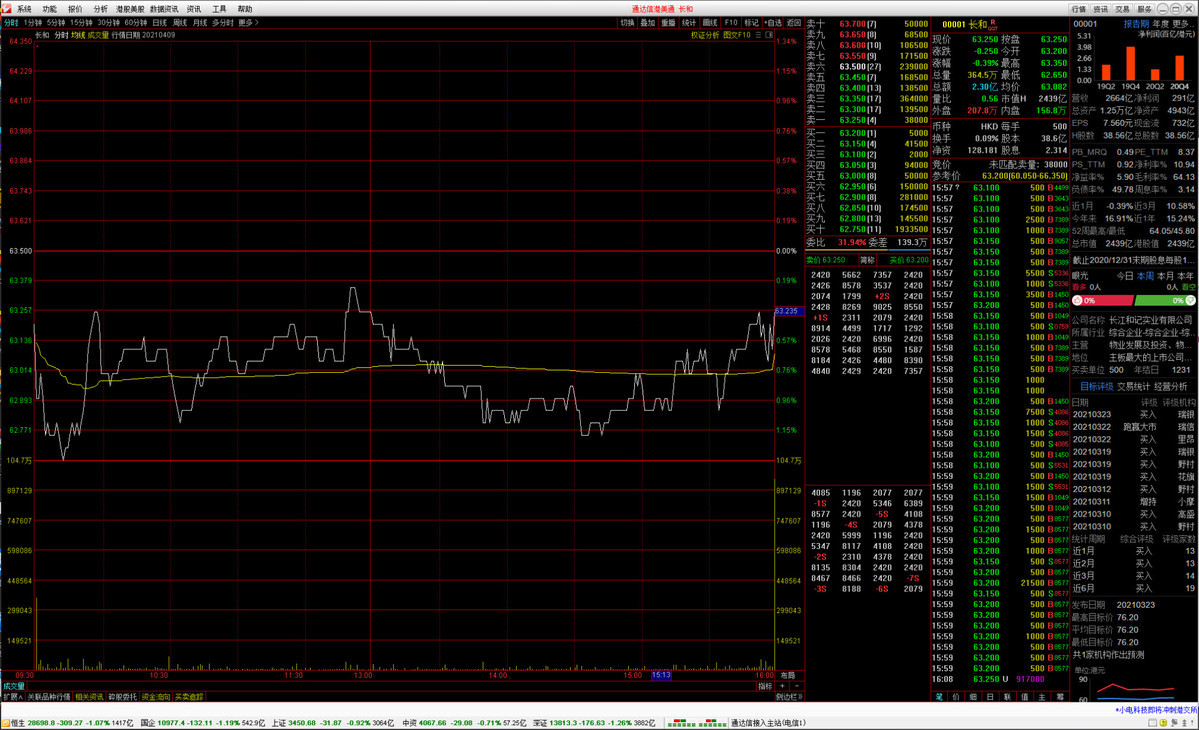Expand the 扩展 panel at bottom
Image resolution: width=1199 pixels, height=730 pixels.
(13, 697)
